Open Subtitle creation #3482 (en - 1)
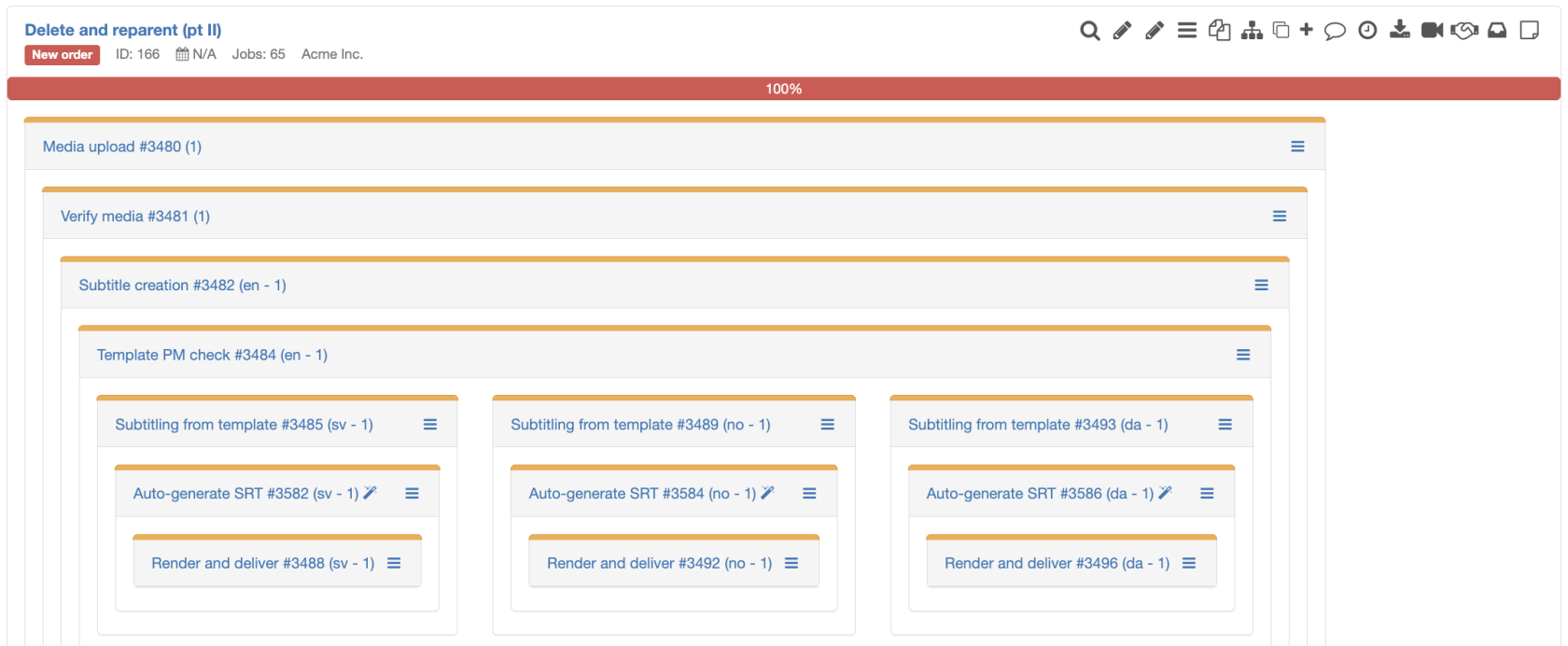 [183, 286]
